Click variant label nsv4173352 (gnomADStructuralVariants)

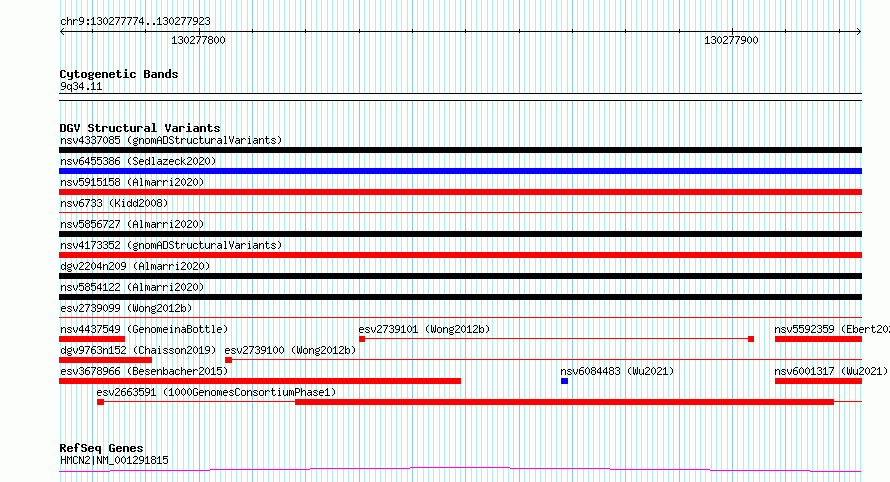[x=171, y=245]
